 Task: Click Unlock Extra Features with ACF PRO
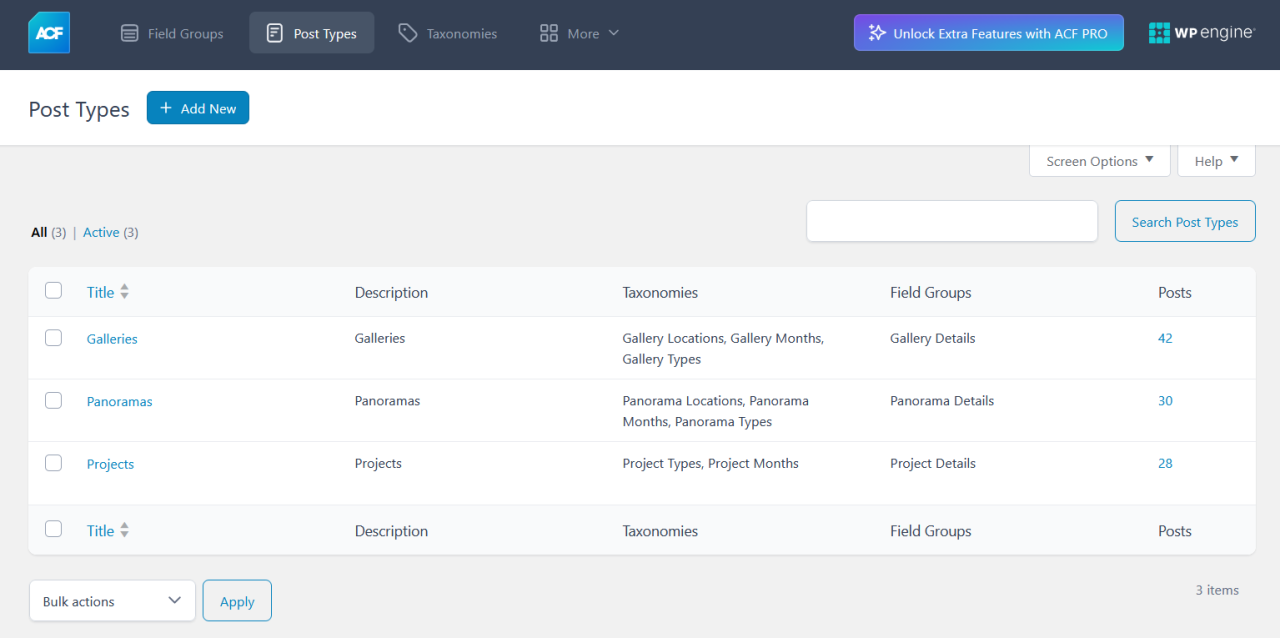coord(988,33)
